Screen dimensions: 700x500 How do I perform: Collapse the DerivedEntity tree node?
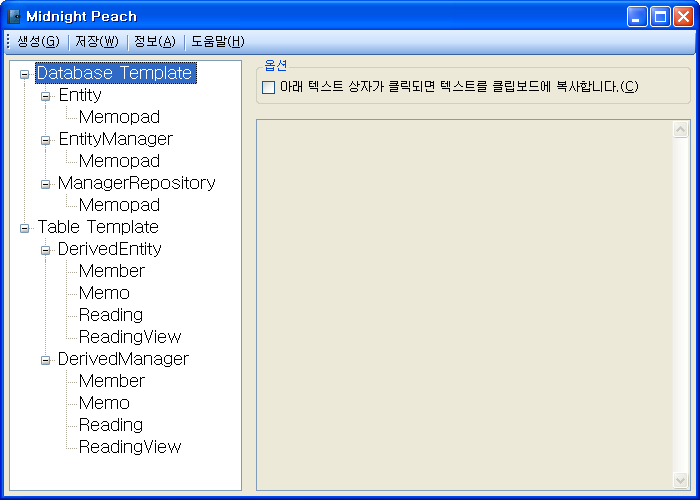(x=46, y=250)
